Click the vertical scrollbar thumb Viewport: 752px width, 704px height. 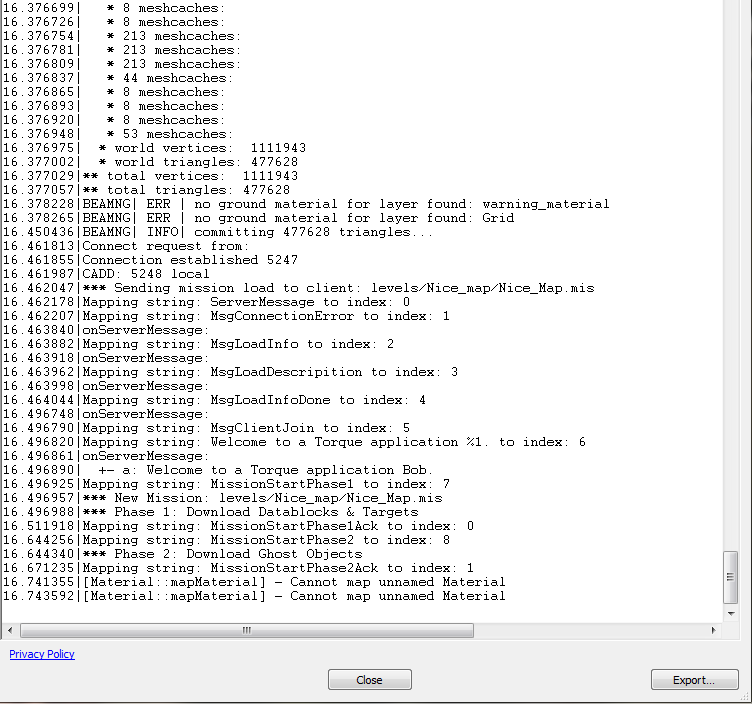click(x=730, y=577)
